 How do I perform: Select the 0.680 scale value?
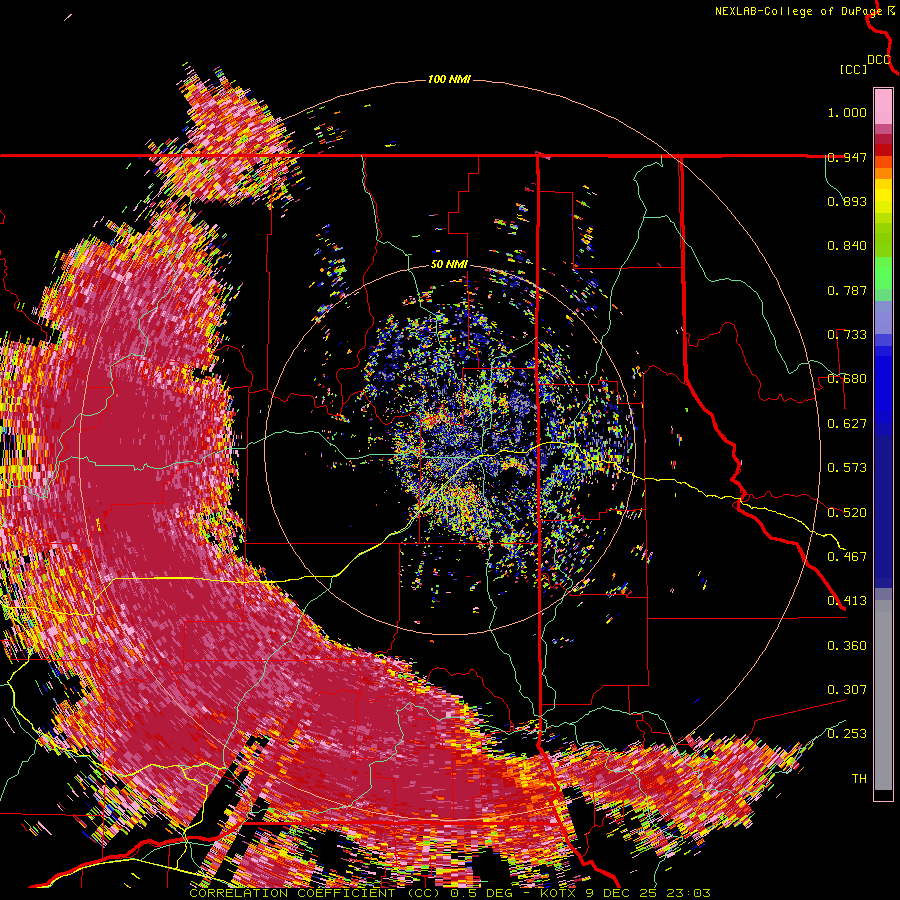coord(847,379)
